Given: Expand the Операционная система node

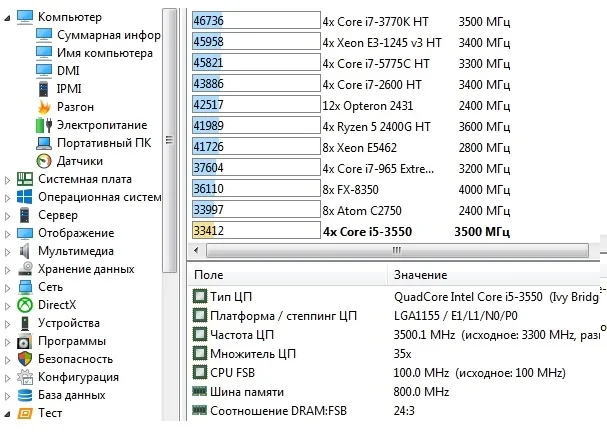Looking at the screenshot, I should coord(7,198).
